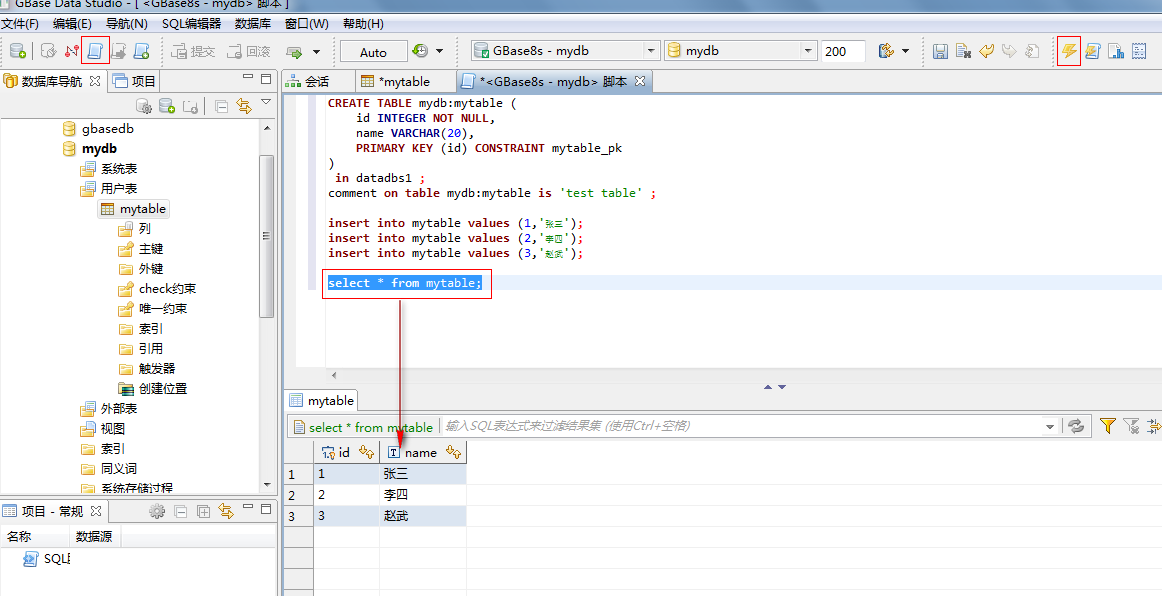This screenshot has width=1162, height=596.
Task: Click the id column header
Action: pos(346,452)
